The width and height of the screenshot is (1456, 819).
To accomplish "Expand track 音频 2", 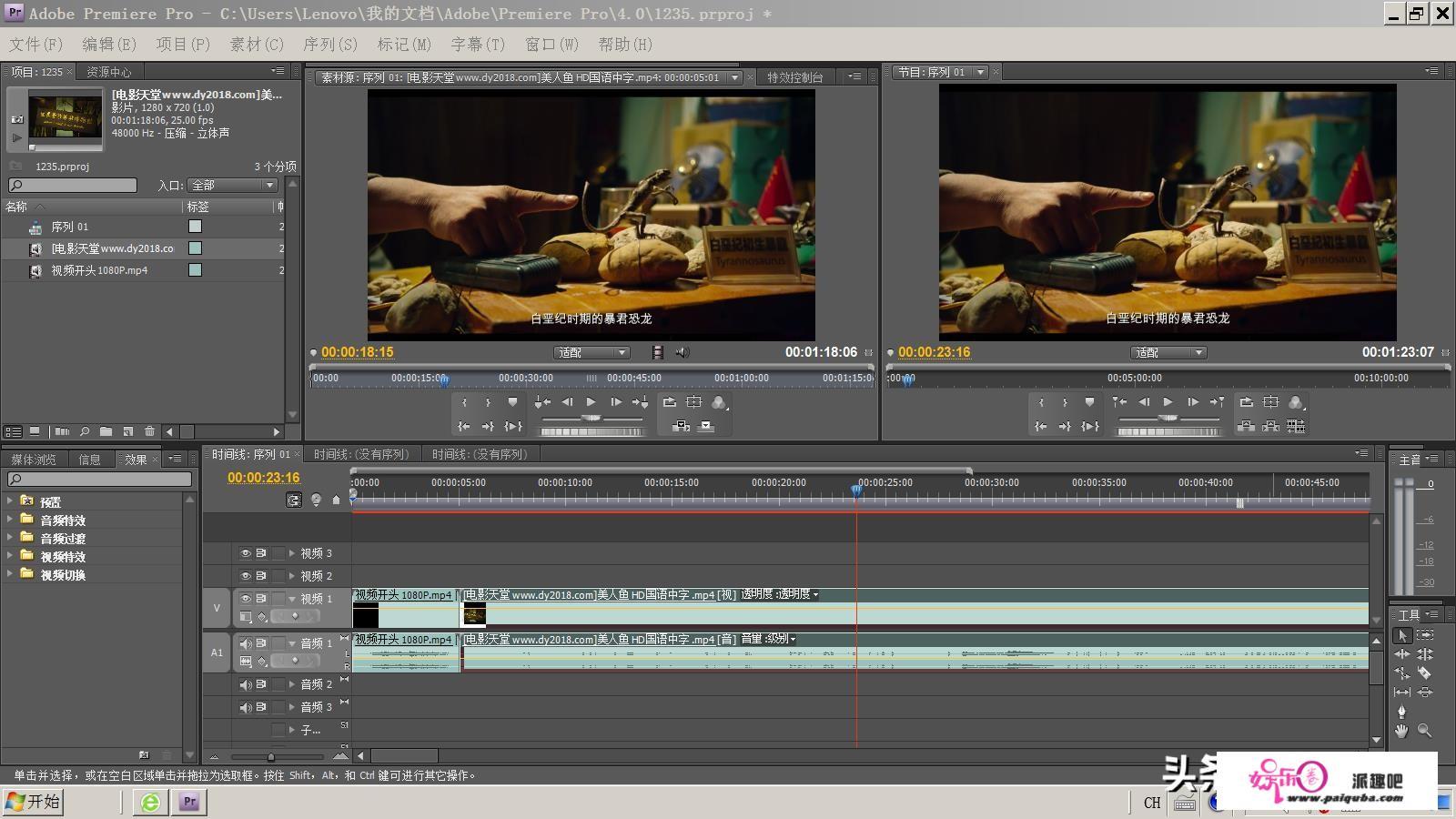I will 292,684.
